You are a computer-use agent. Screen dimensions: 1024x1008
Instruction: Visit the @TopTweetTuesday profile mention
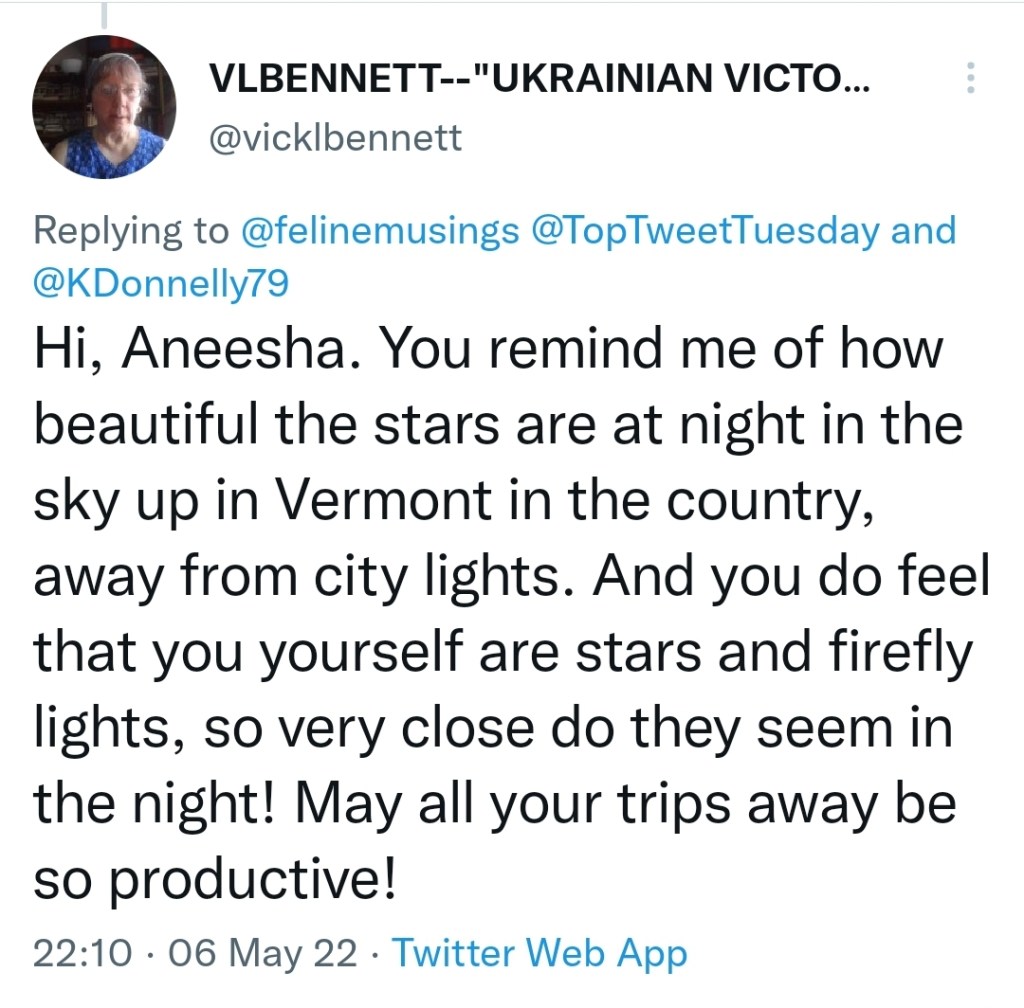click(705, 231)
